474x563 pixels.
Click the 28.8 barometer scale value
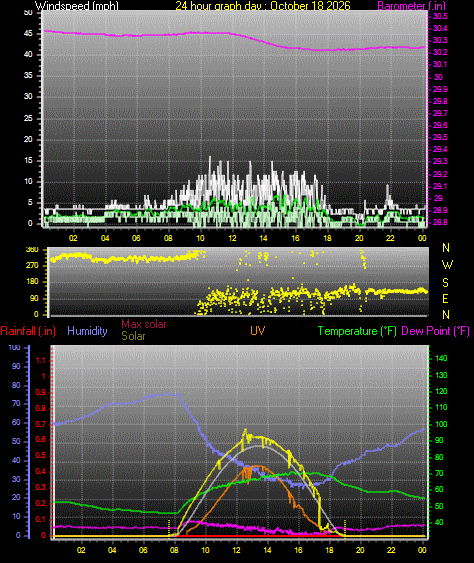(440, 222)
